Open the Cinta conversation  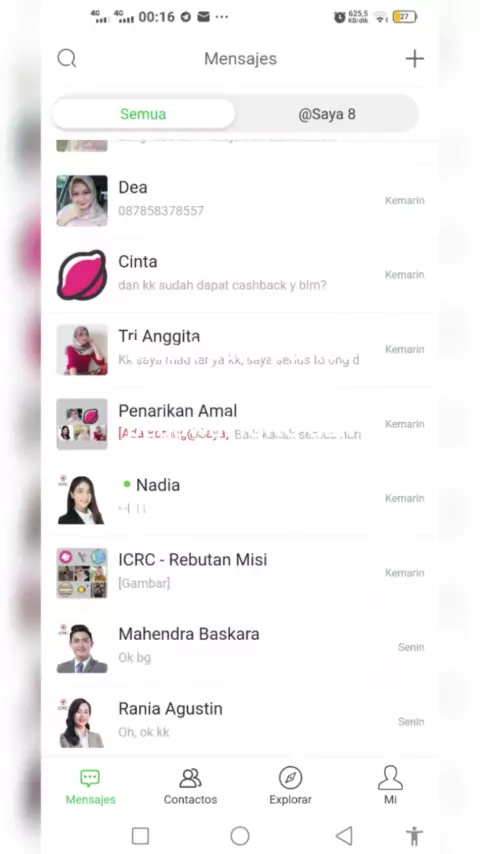point(240,275)
